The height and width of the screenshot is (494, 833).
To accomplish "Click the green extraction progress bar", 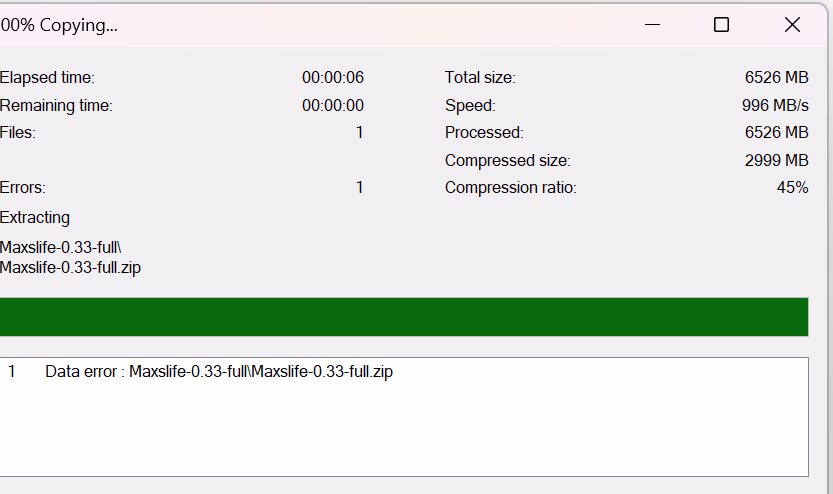I will pyautogui.click(x=404, y=317).
